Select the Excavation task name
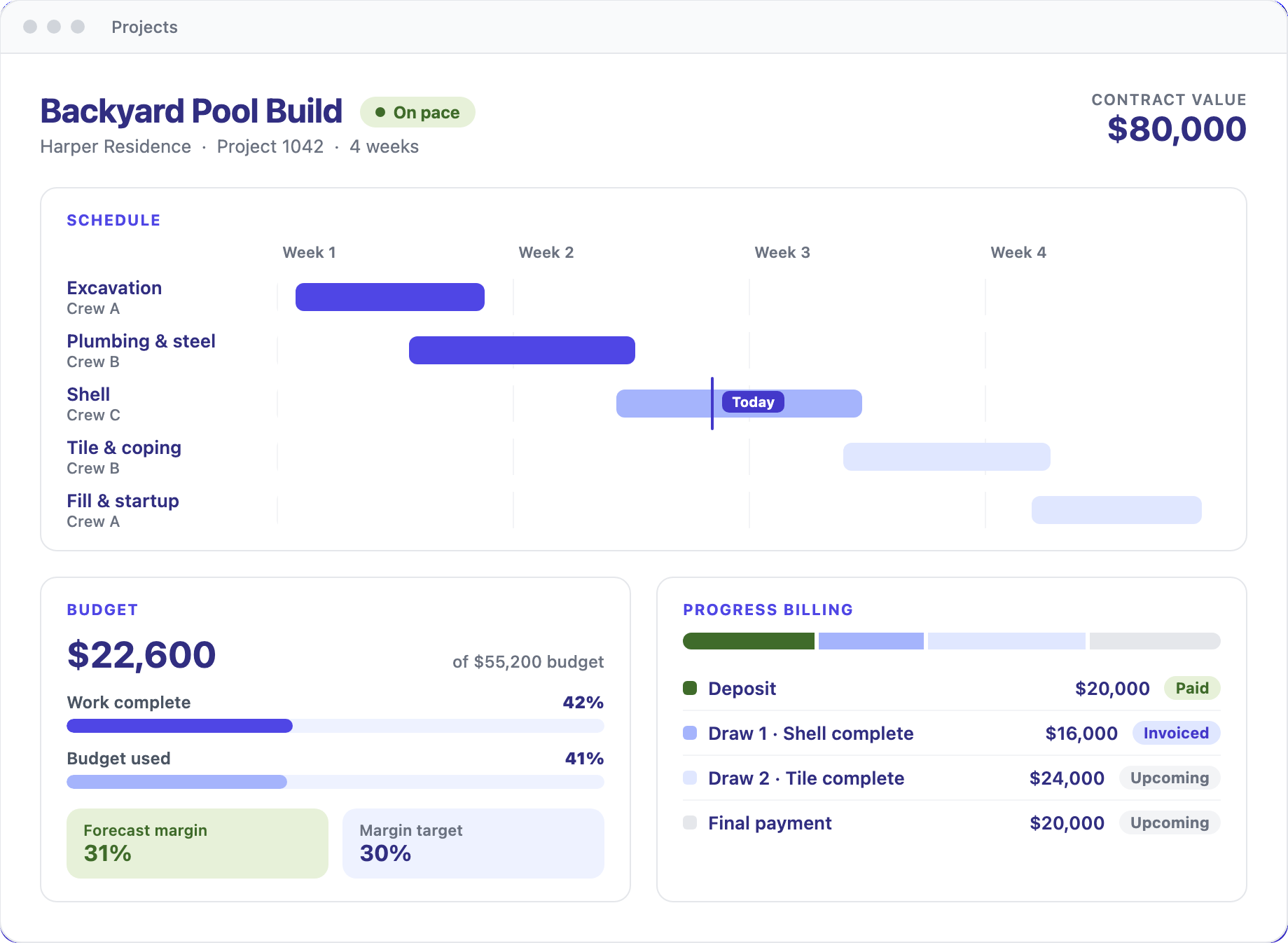Viewport: 1288px width, 943px height. point(114,288)
